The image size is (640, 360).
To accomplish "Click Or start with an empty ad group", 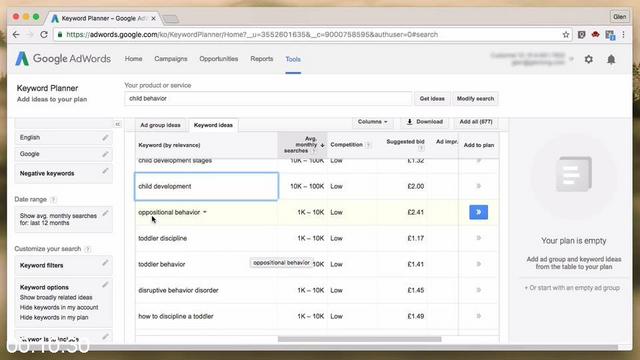I will (572, 288).
